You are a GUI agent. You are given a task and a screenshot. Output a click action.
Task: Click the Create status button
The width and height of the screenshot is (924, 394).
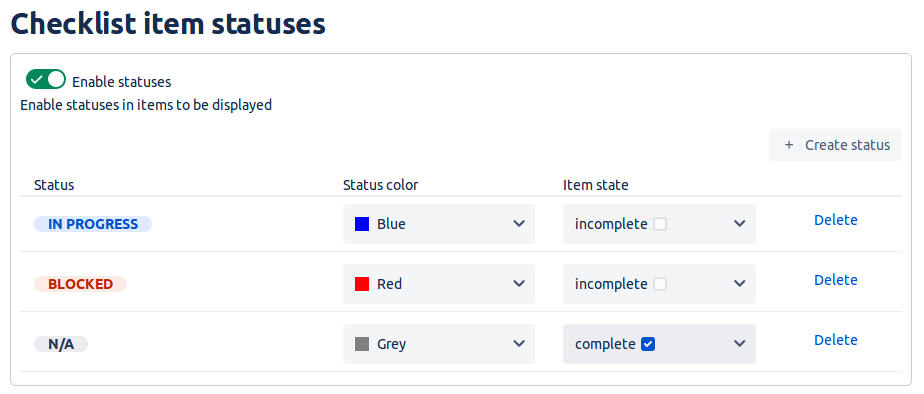(835, 145)
